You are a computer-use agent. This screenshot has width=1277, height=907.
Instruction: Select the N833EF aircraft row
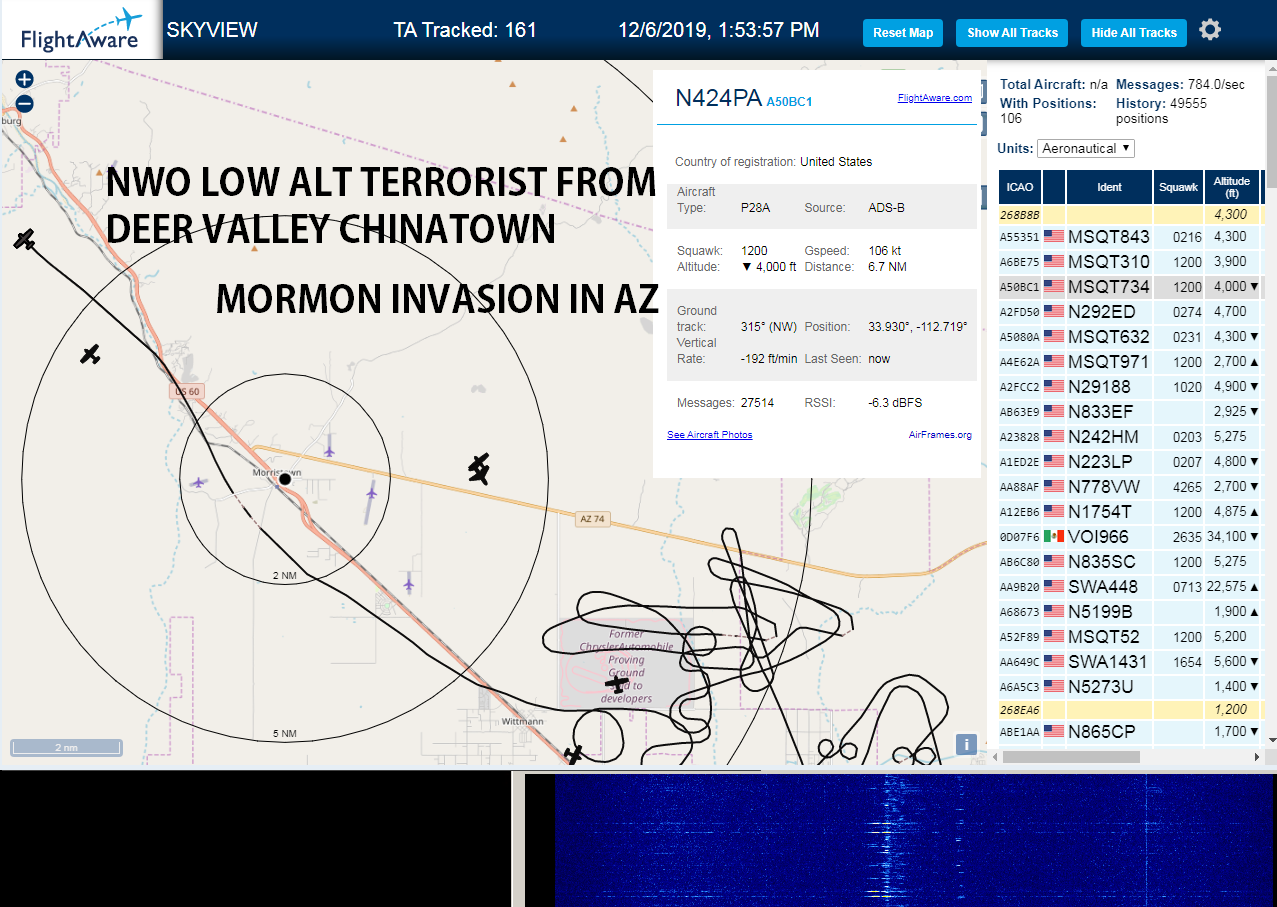tap(1130, 412)
